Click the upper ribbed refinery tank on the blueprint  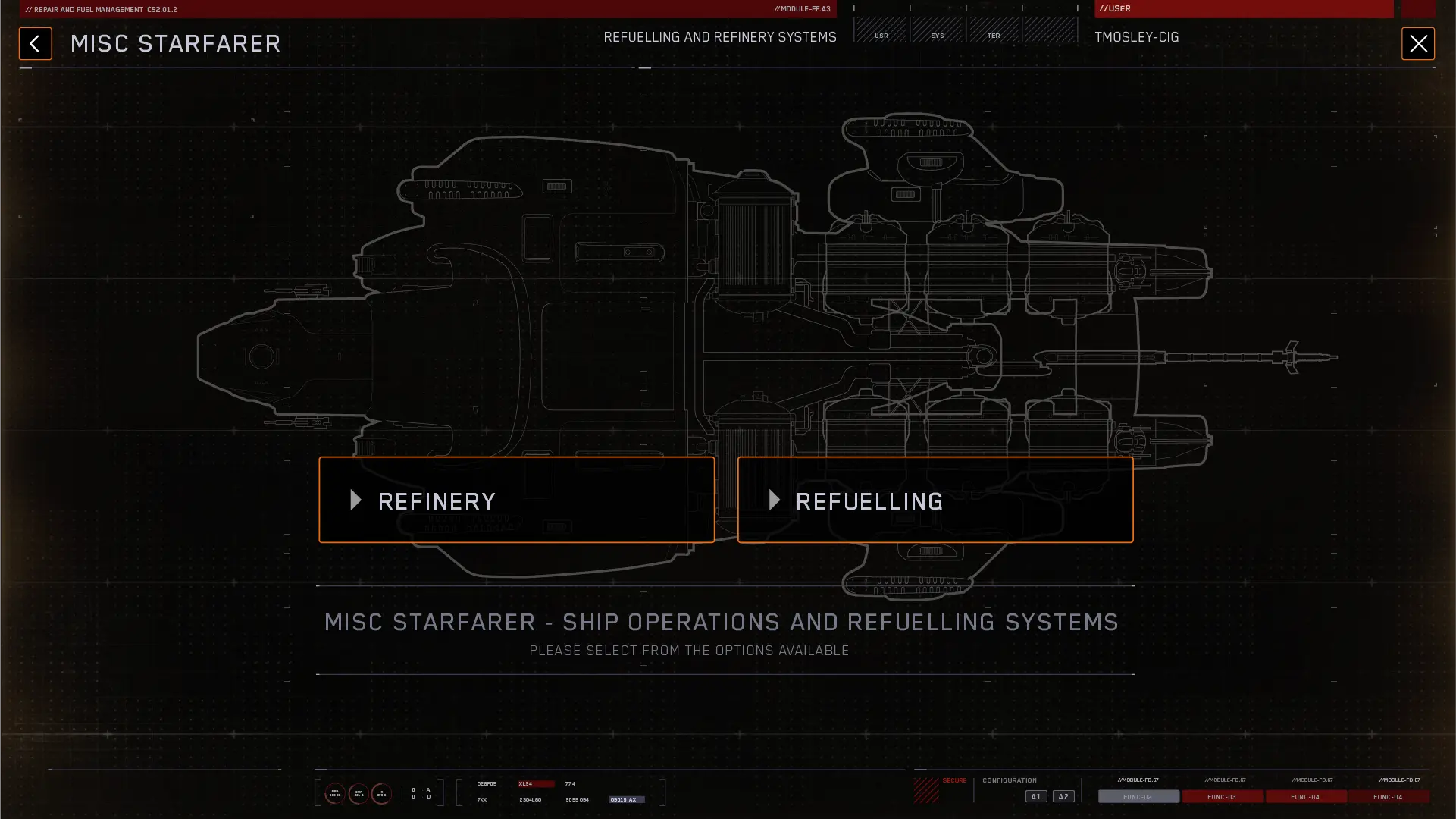tap(754, 246)
